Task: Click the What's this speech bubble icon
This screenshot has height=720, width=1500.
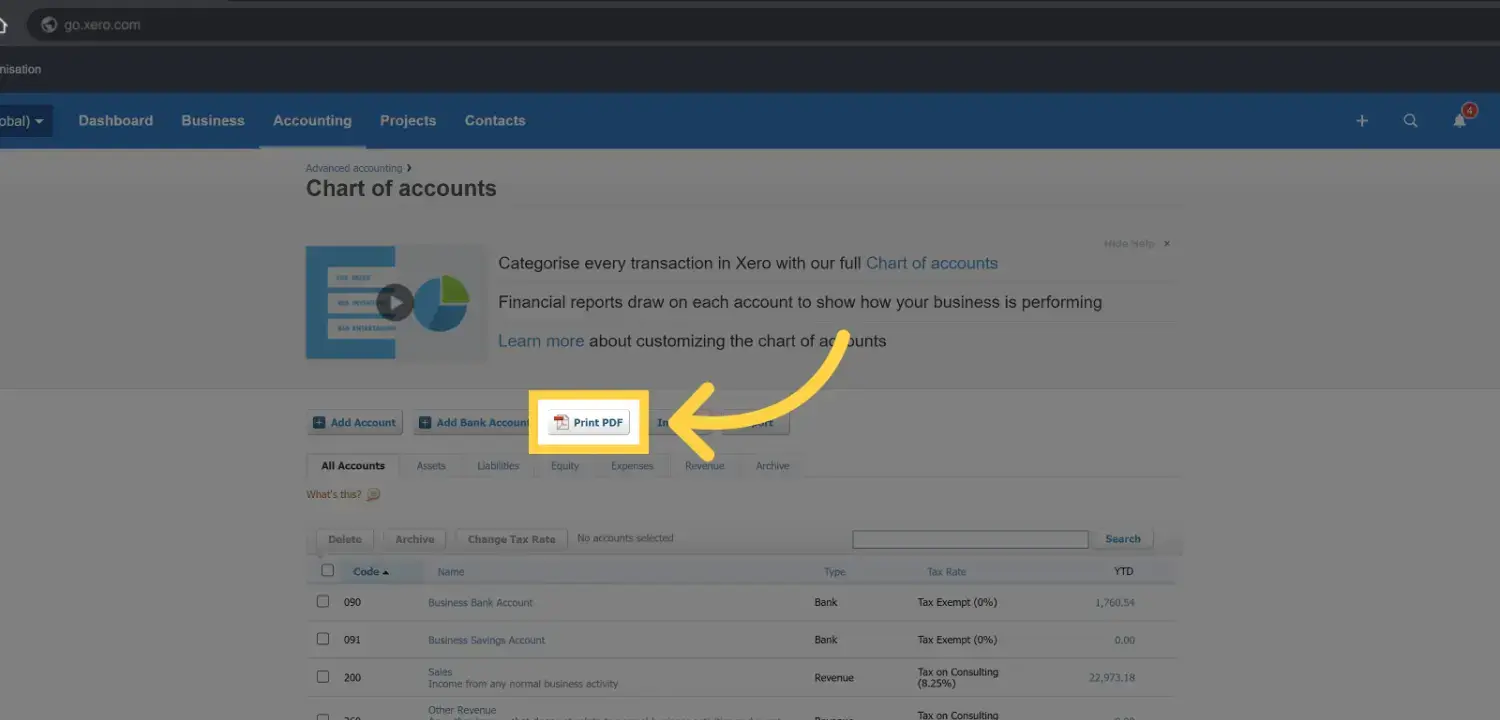Action: (374, 495)
